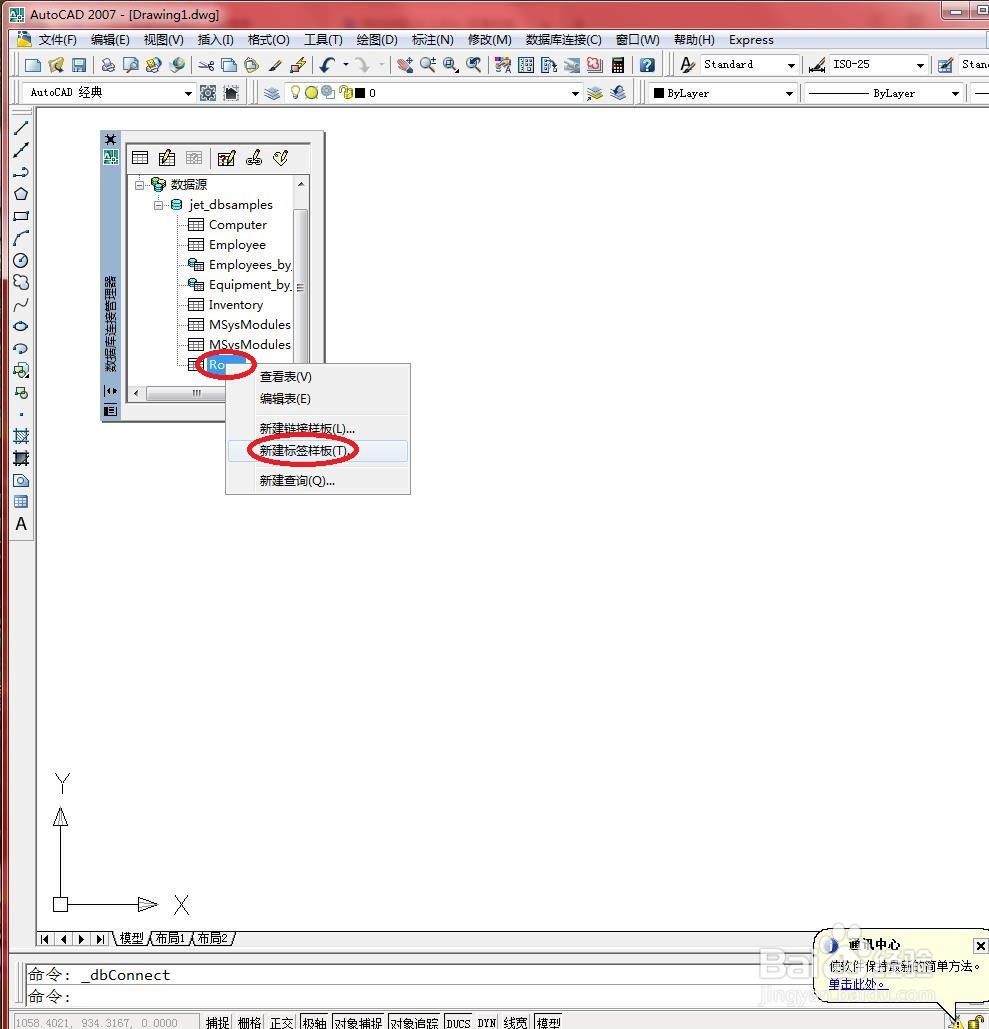Toggle 正交 ortho mode in status bar
This screenshot has width=989, height=1029.
click(x=282, y=1022)
